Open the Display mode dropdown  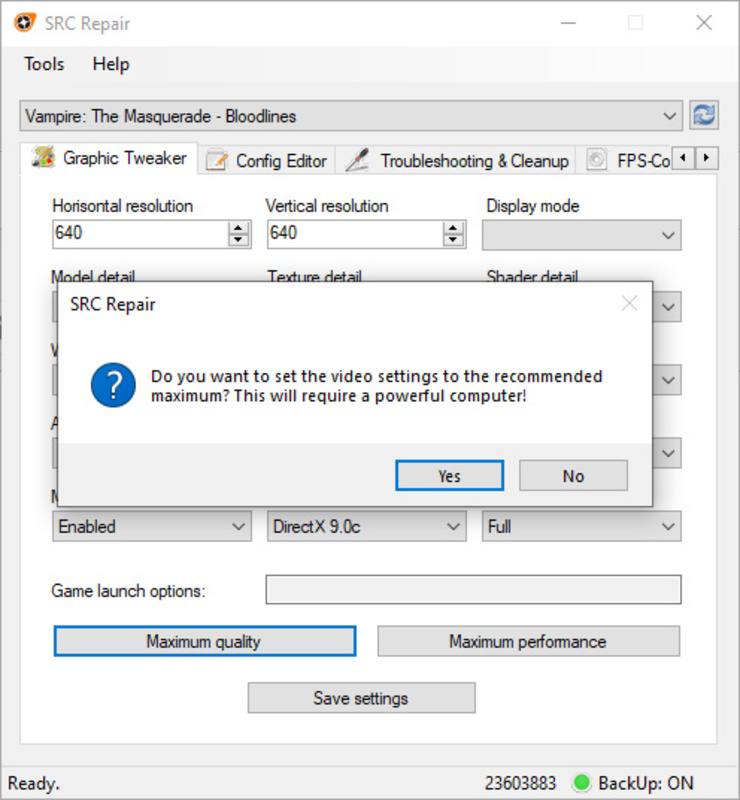point(581,235)
